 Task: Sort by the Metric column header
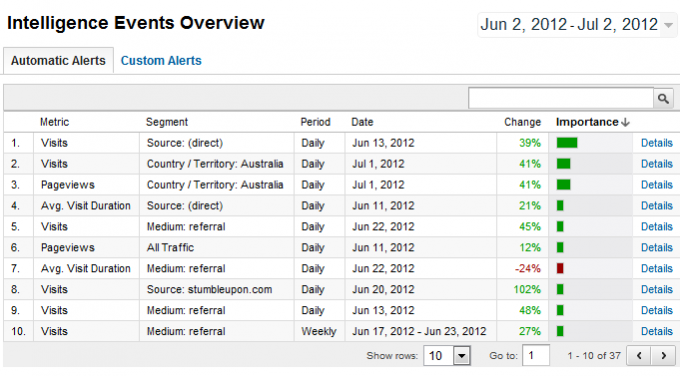pyautogui.click(x=54, y=122)
